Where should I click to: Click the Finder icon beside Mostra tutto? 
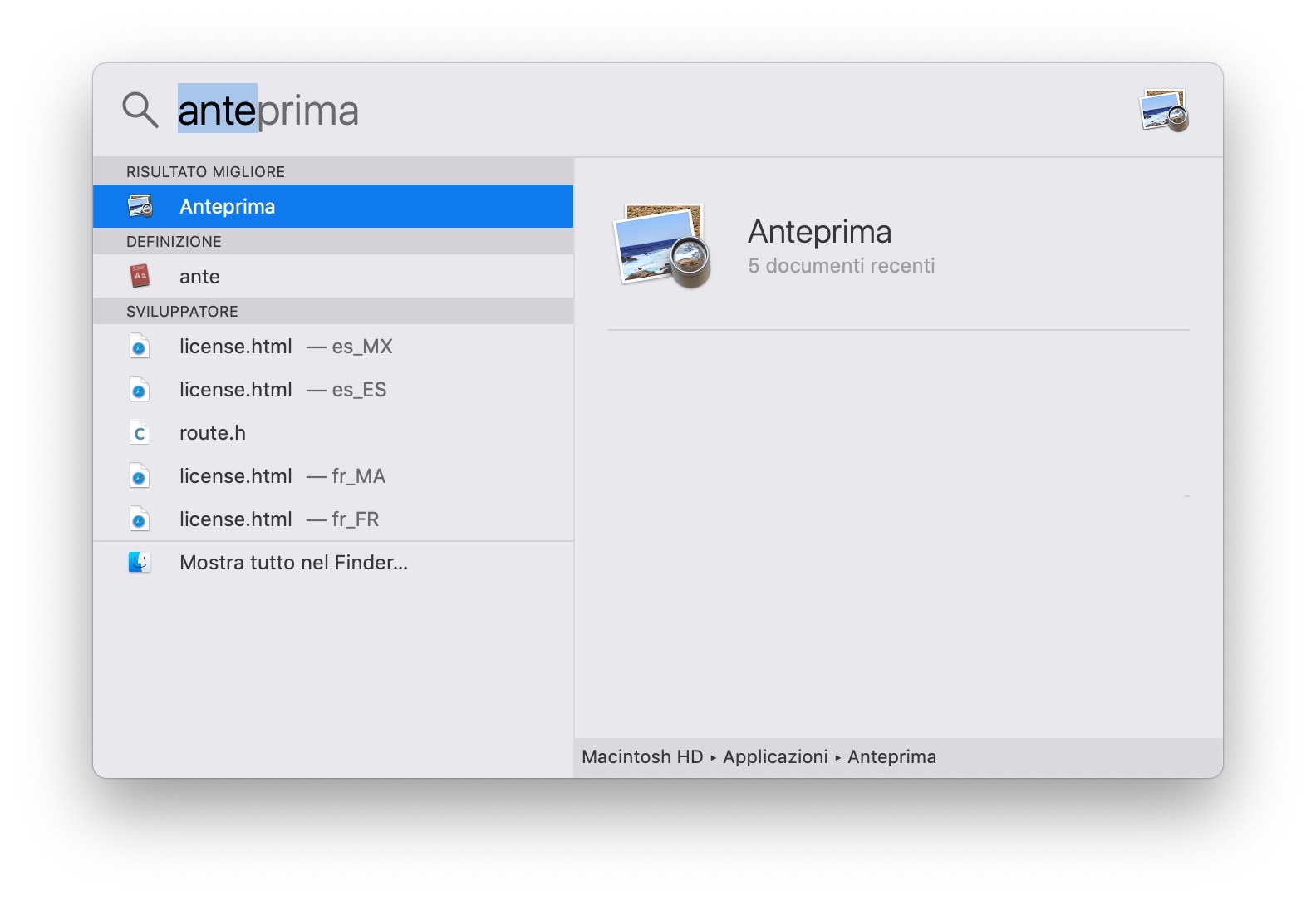click(x=140, y=562)
